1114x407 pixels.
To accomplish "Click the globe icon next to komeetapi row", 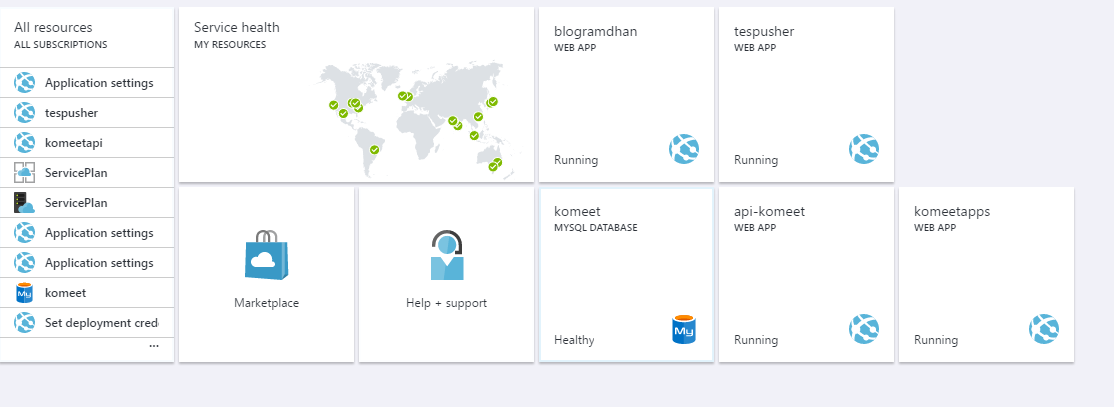I will pos(25,143).
